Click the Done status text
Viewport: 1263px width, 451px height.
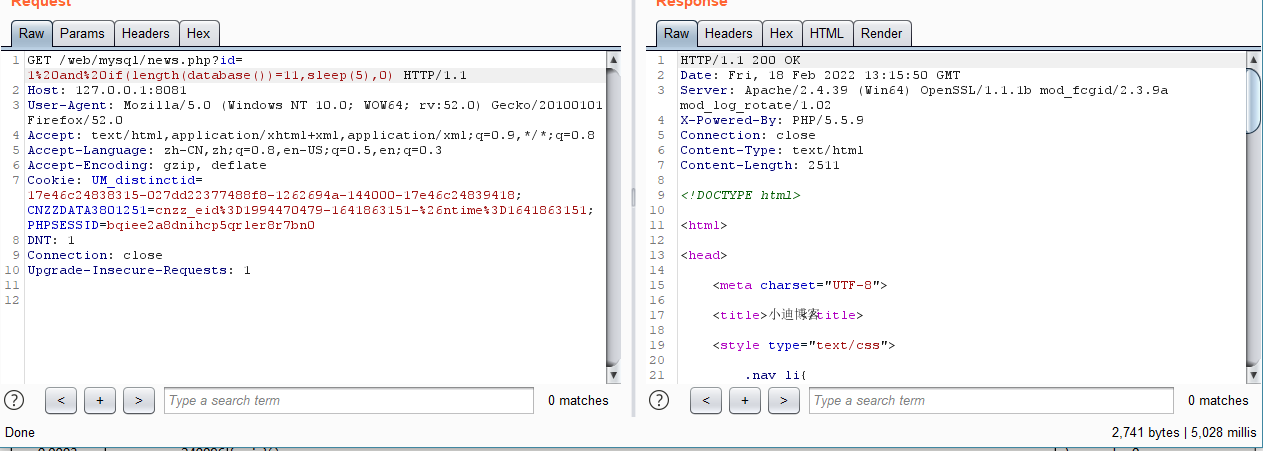tap(22, 433)
